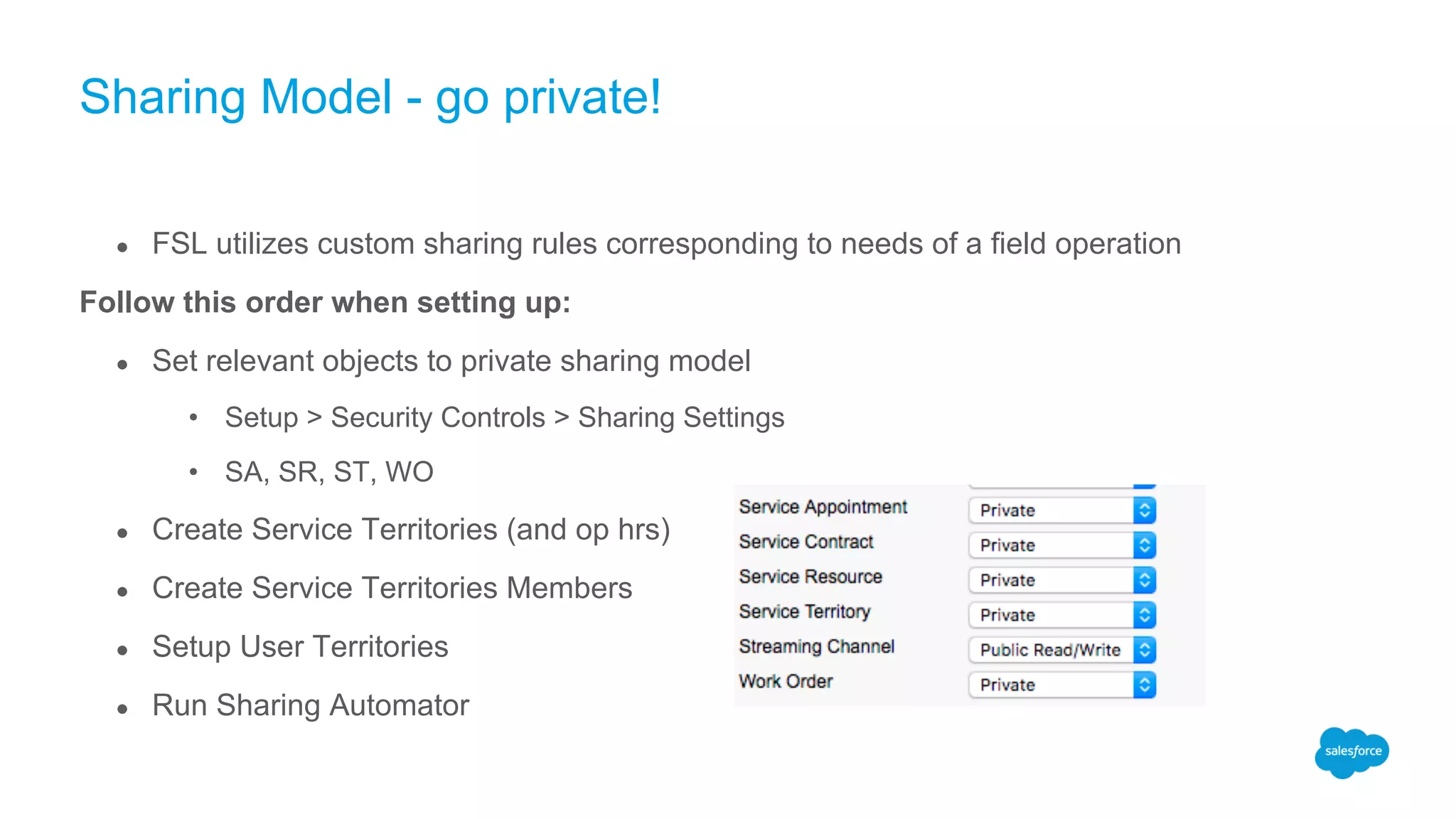This screenshot has height=819, width=1456.
Task: Expand the Service Resource access dropdown
Action: pos(1061,580)
